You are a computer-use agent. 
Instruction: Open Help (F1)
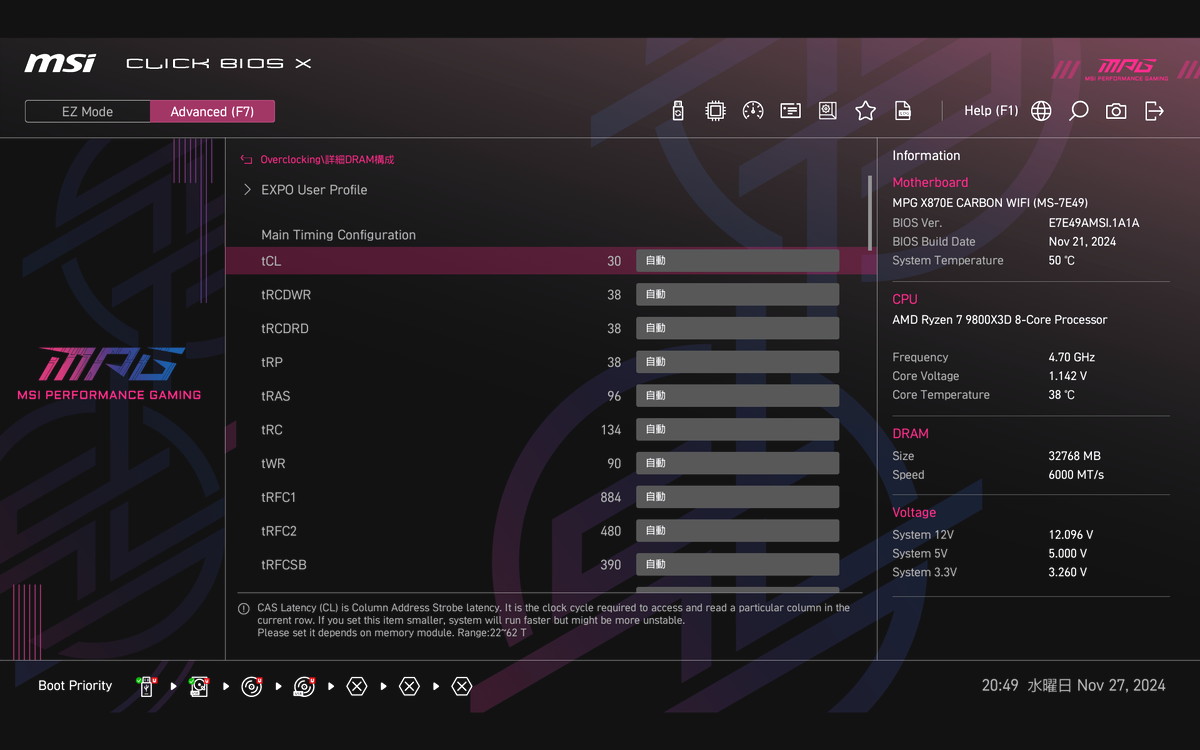tap(991, 111)
